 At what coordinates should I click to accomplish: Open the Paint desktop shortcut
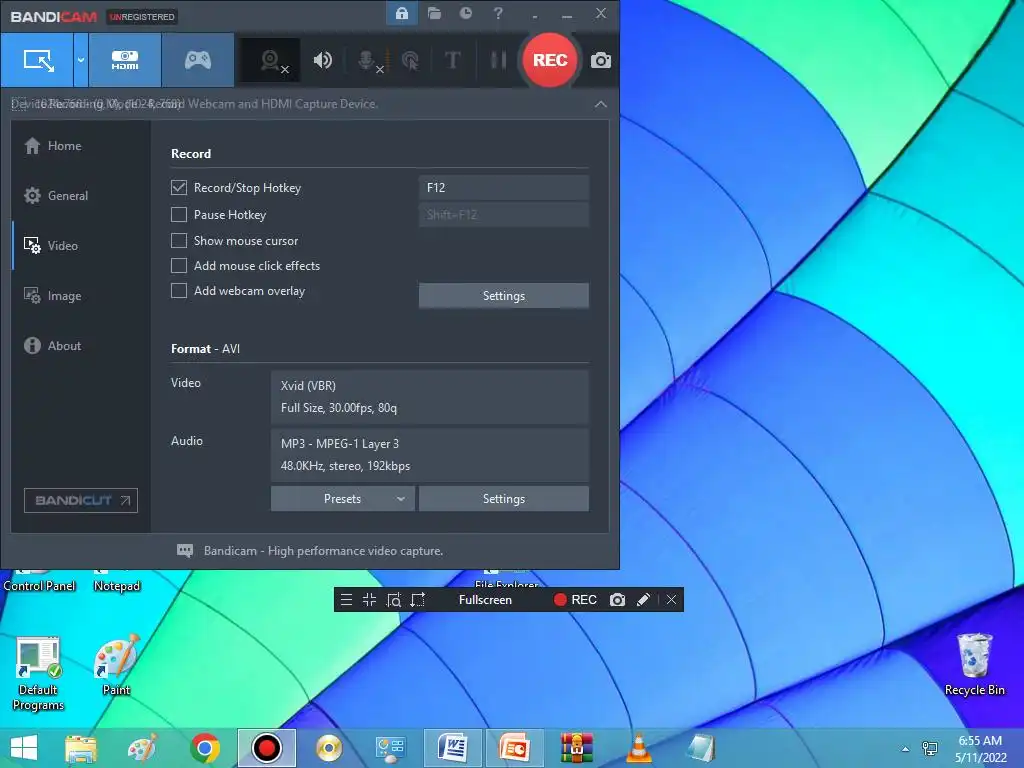pyautogui.click(x=116, y=665)
